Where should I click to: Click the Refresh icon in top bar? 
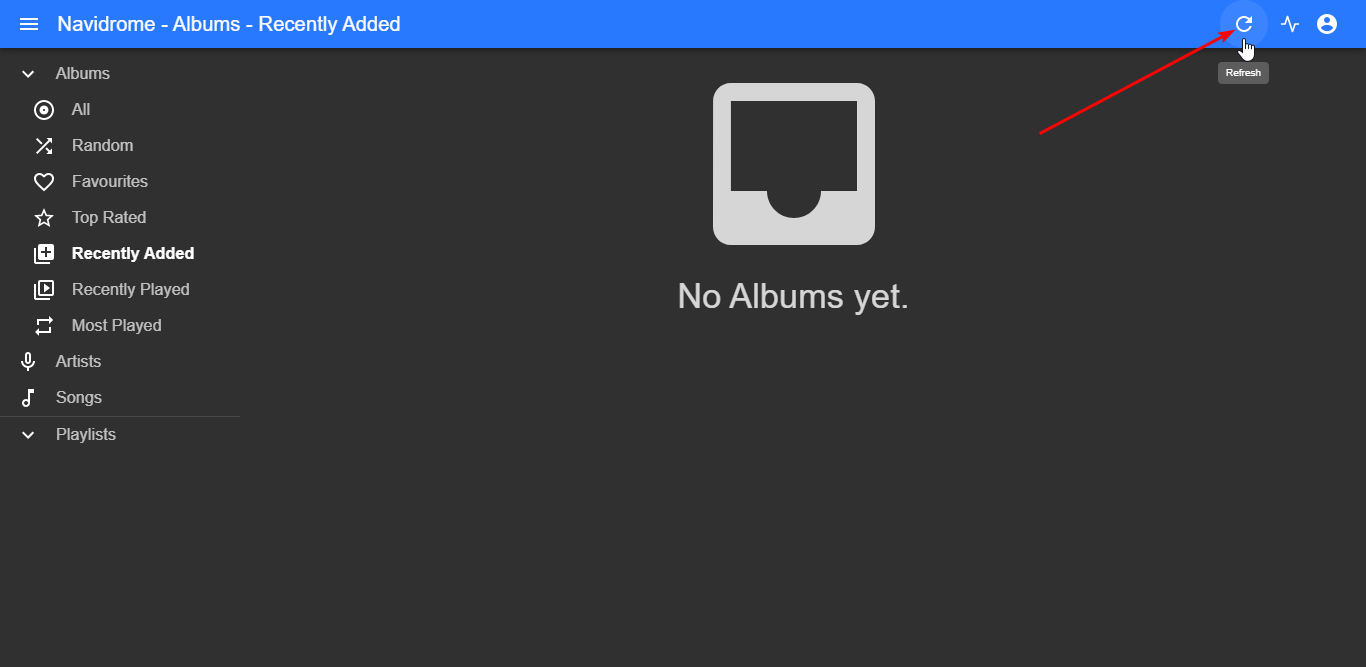(1244, 24)
